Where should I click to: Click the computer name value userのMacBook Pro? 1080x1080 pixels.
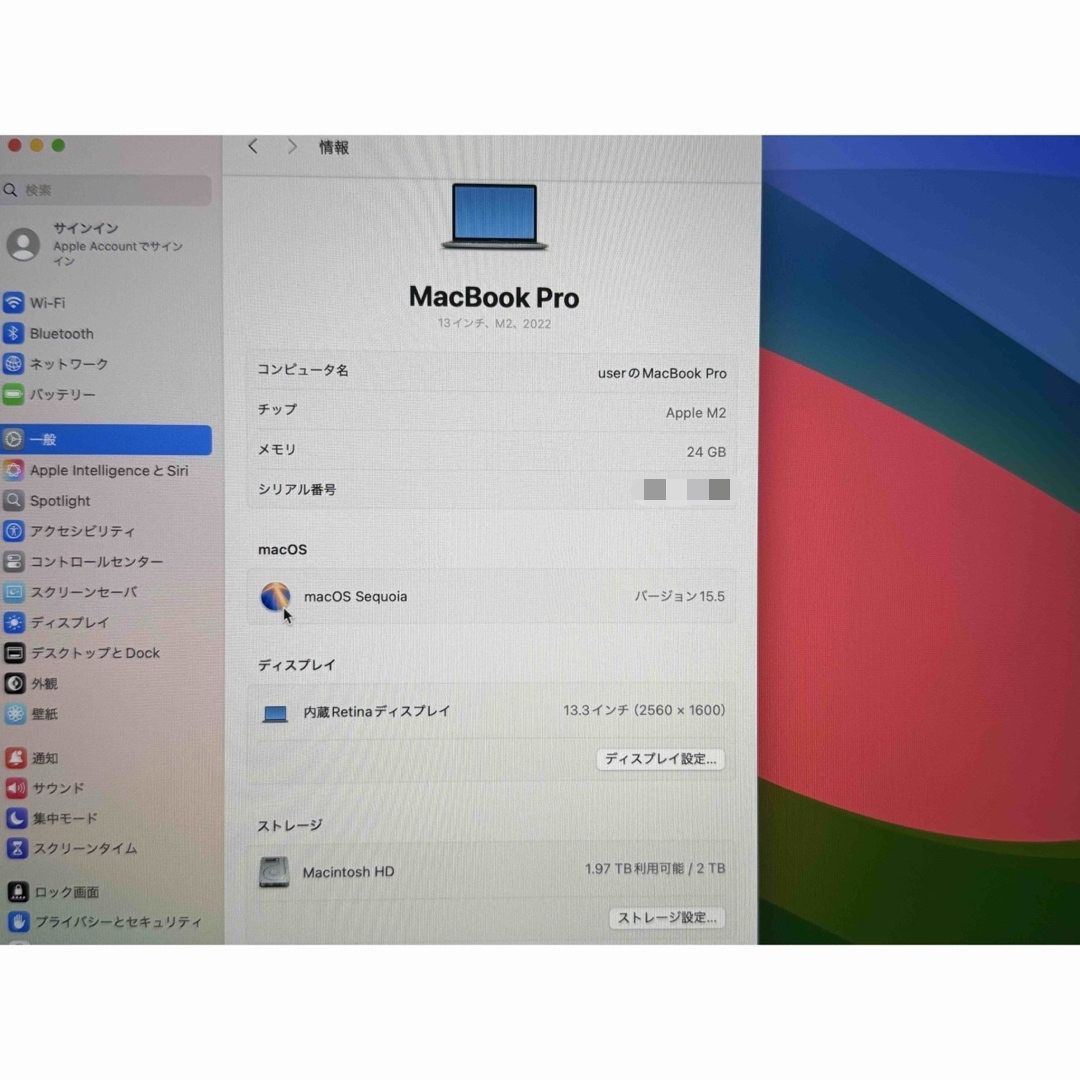click(x=662, y=373)
